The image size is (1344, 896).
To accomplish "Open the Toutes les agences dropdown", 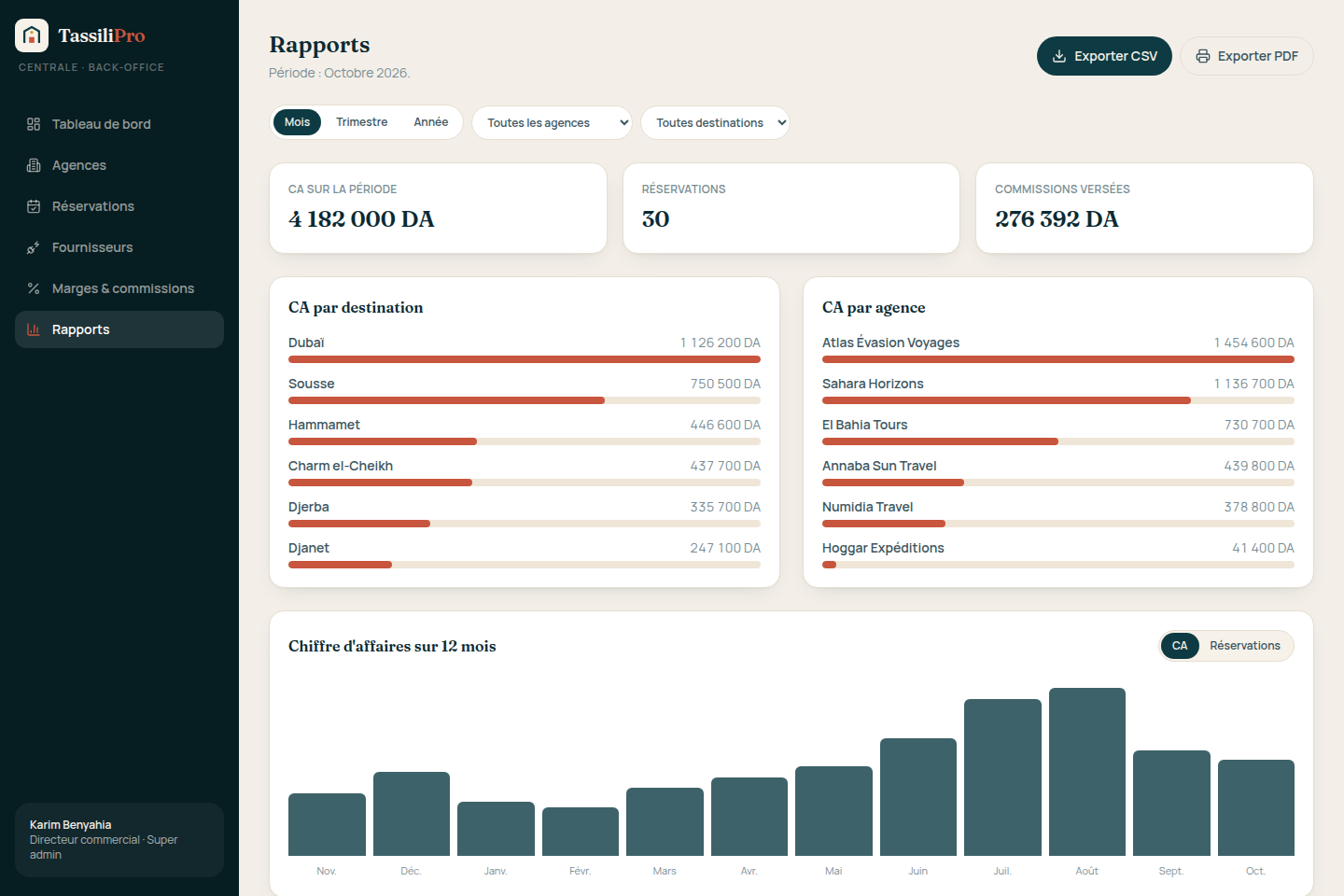I will pyautogui.click(x=552, y=122).
